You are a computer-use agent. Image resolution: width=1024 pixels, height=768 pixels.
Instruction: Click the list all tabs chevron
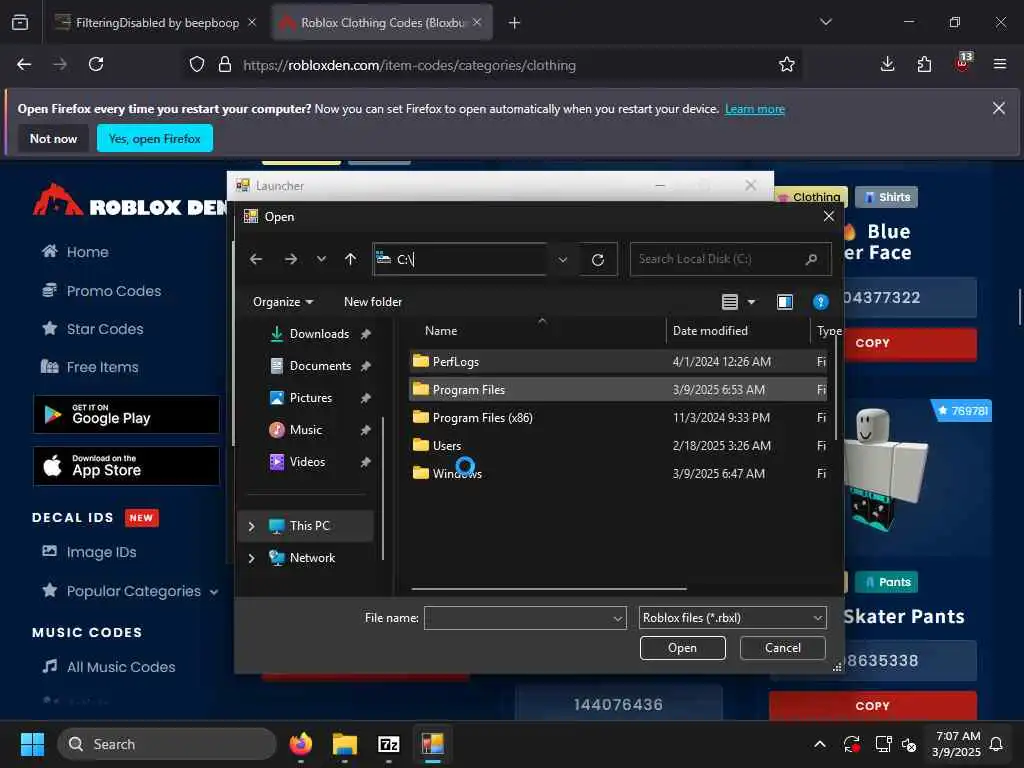(825, 22)
